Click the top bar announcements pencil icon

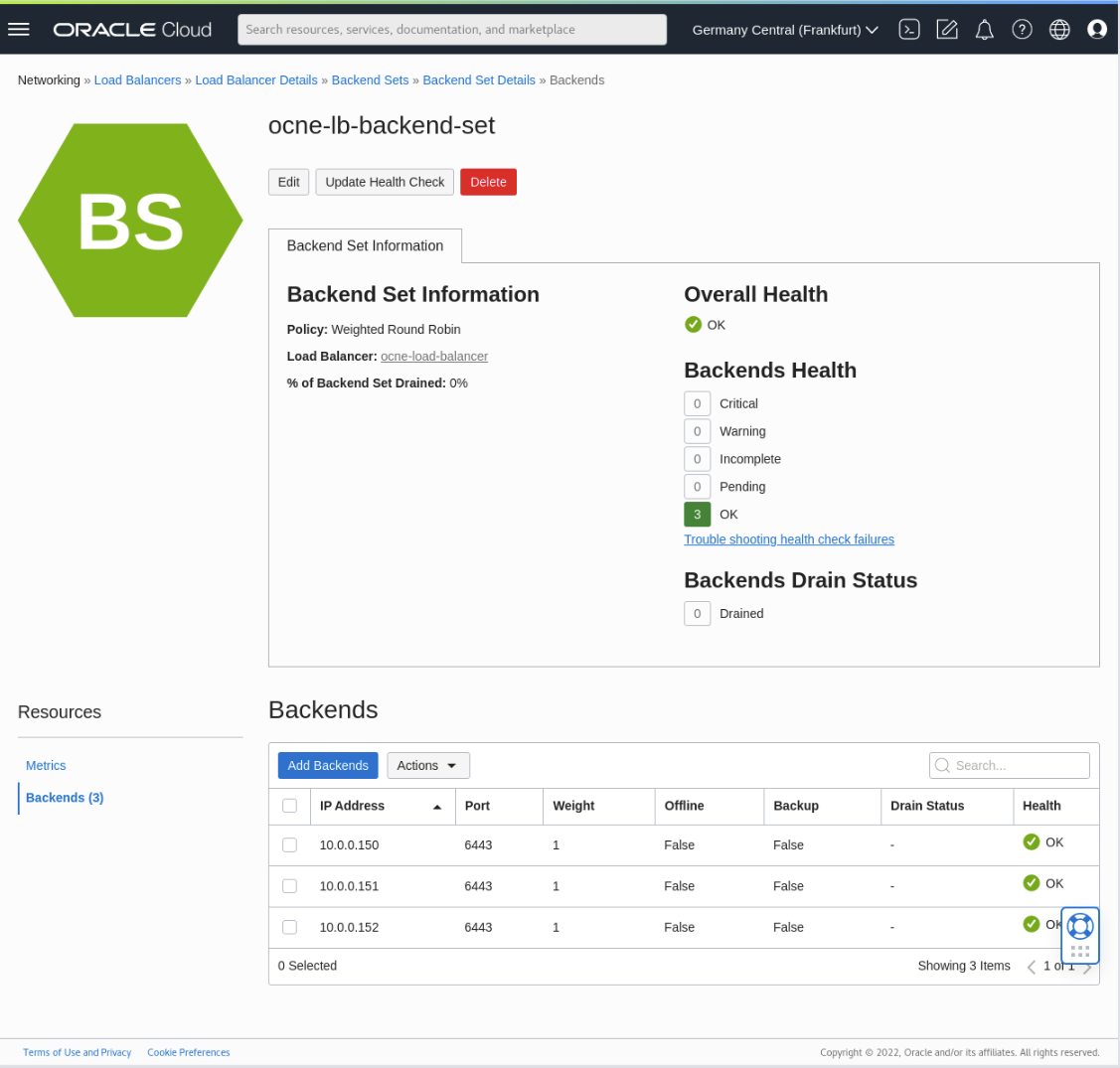947,29
